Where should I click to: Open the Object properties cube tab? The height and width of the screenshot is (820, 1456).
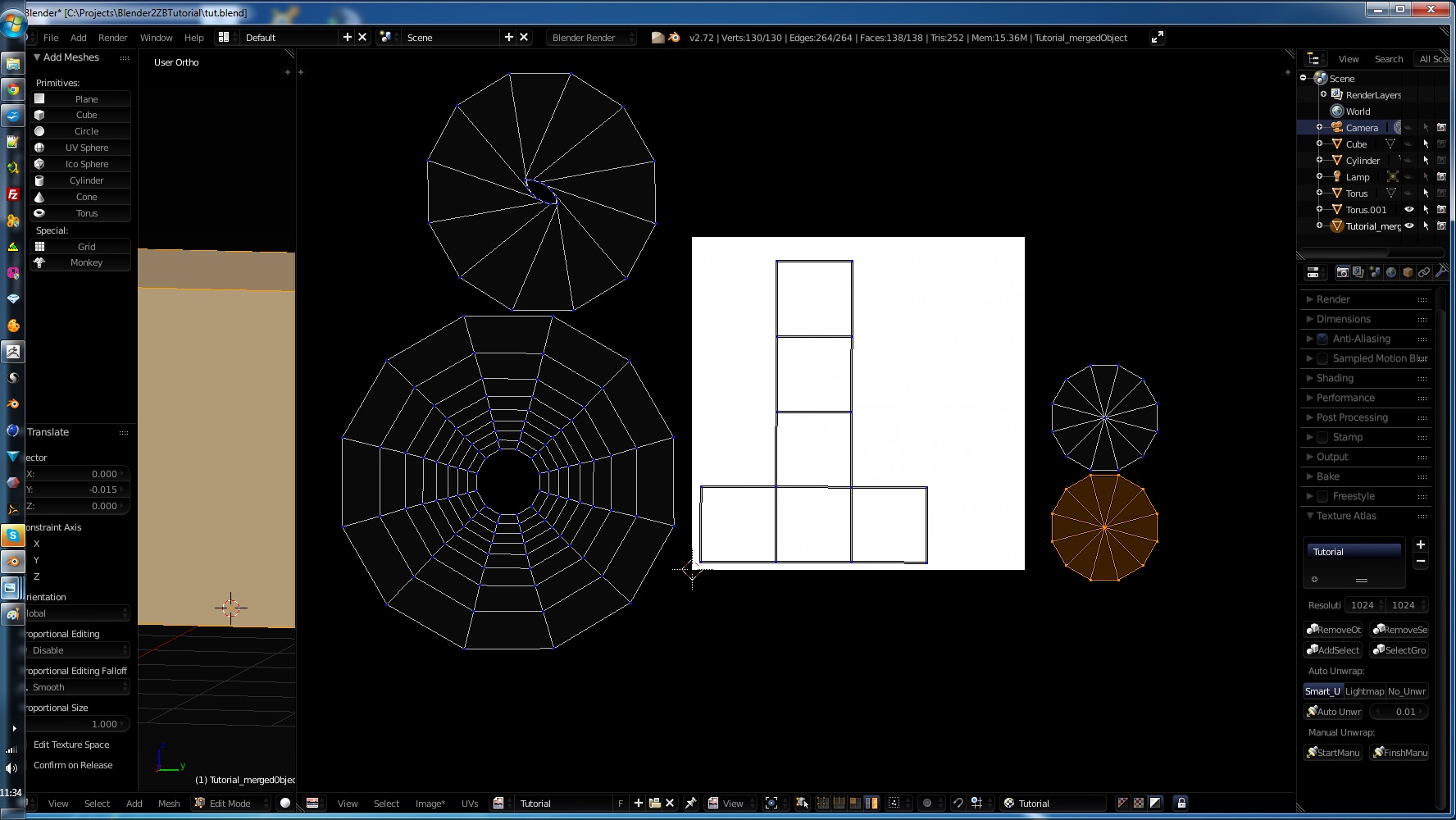(x=1408, y=272)
